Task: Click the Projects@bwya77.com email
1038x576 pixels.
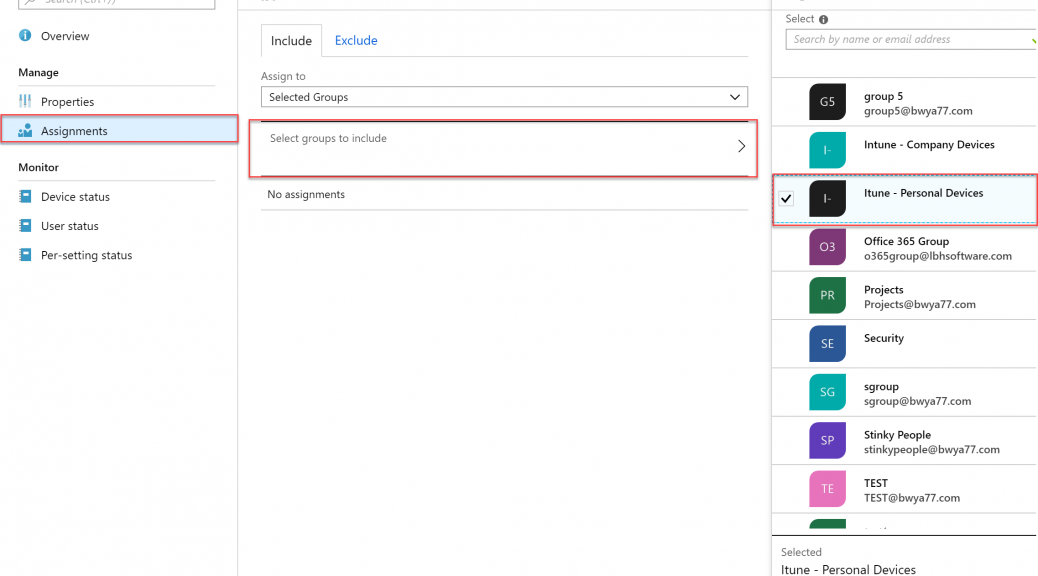Action: coord(920,304)
